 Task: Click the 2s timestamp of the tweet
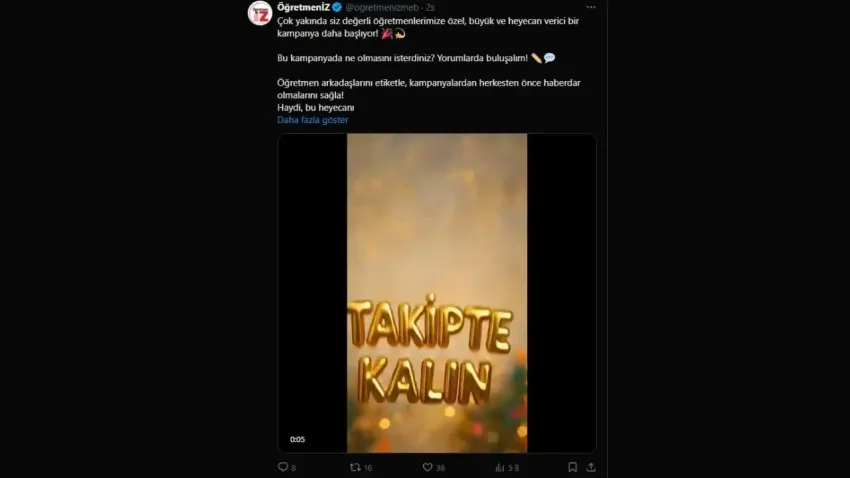[430, 7]
